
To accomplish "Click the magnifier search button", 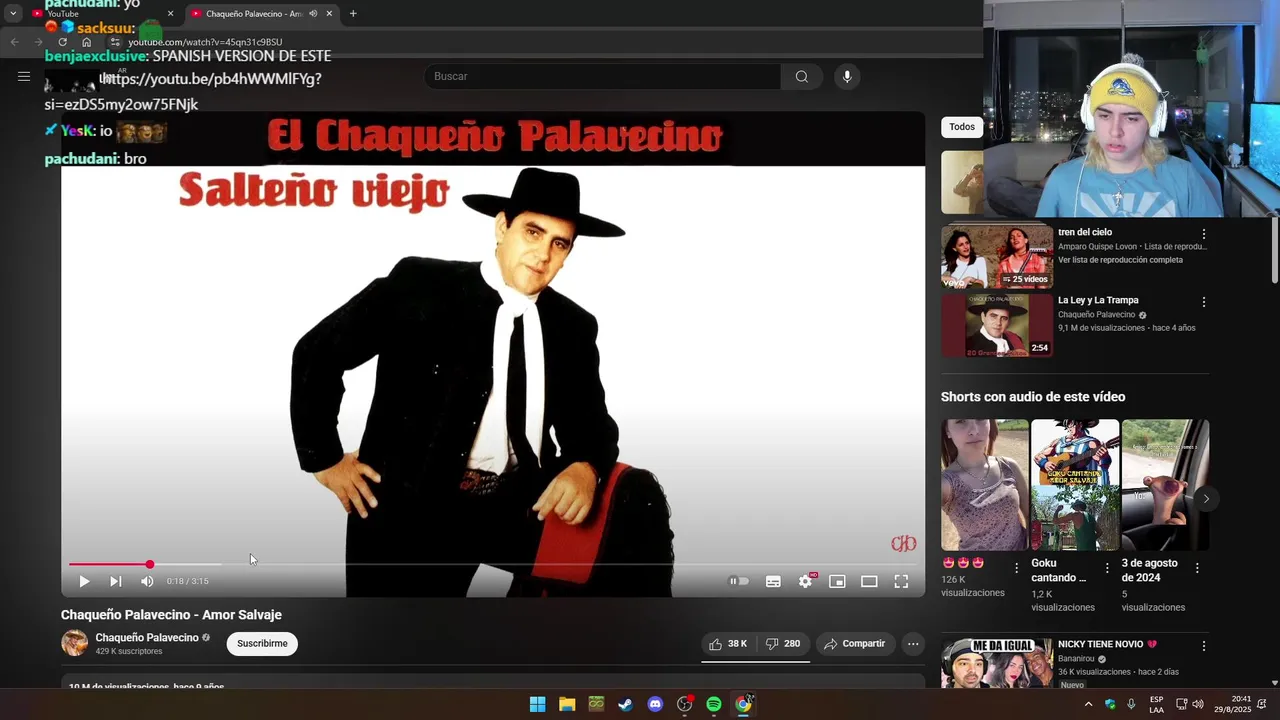I will pos(802,76).
